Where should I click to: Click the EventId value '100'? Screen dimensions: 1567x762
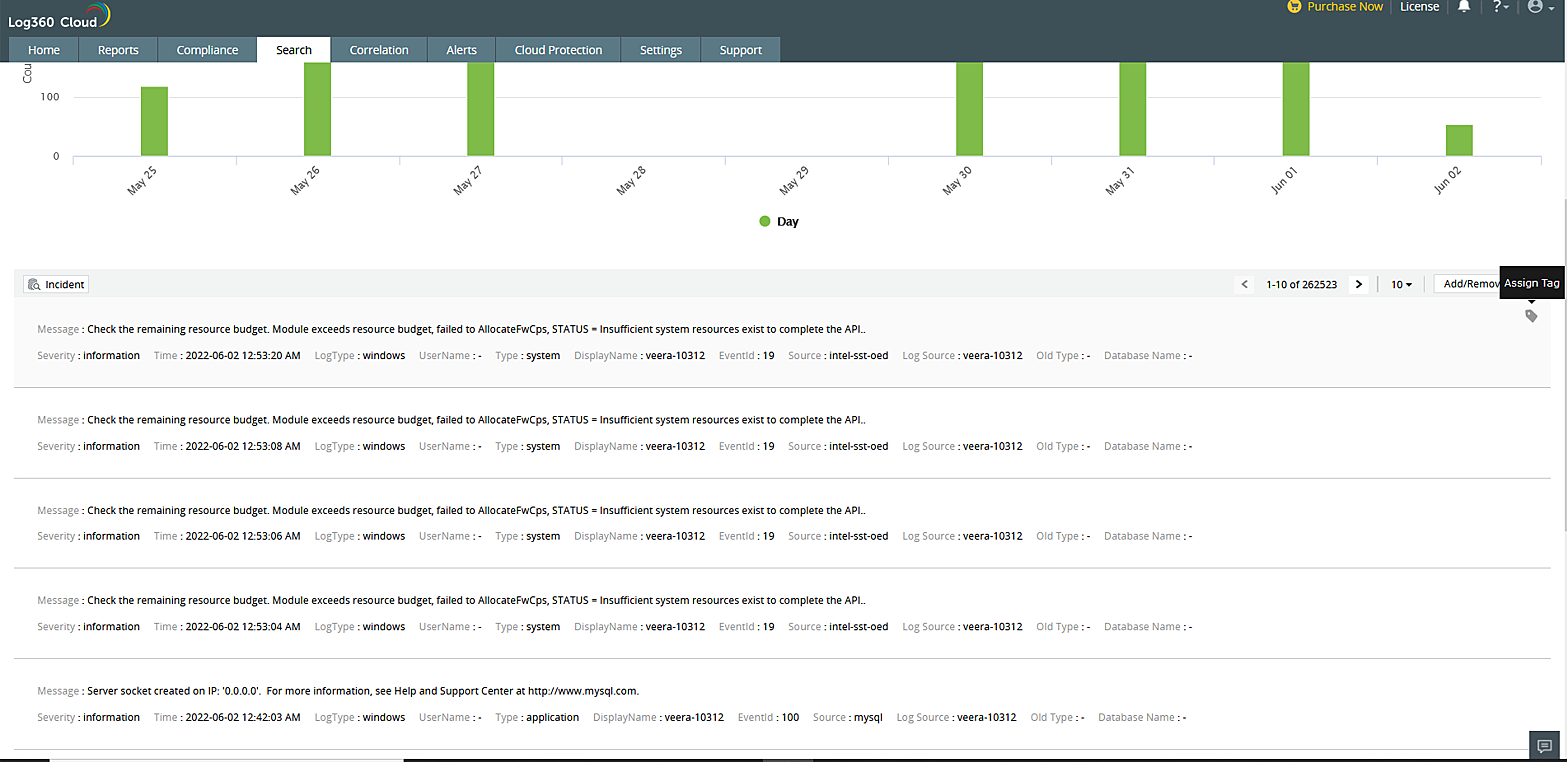pos(790,717)
